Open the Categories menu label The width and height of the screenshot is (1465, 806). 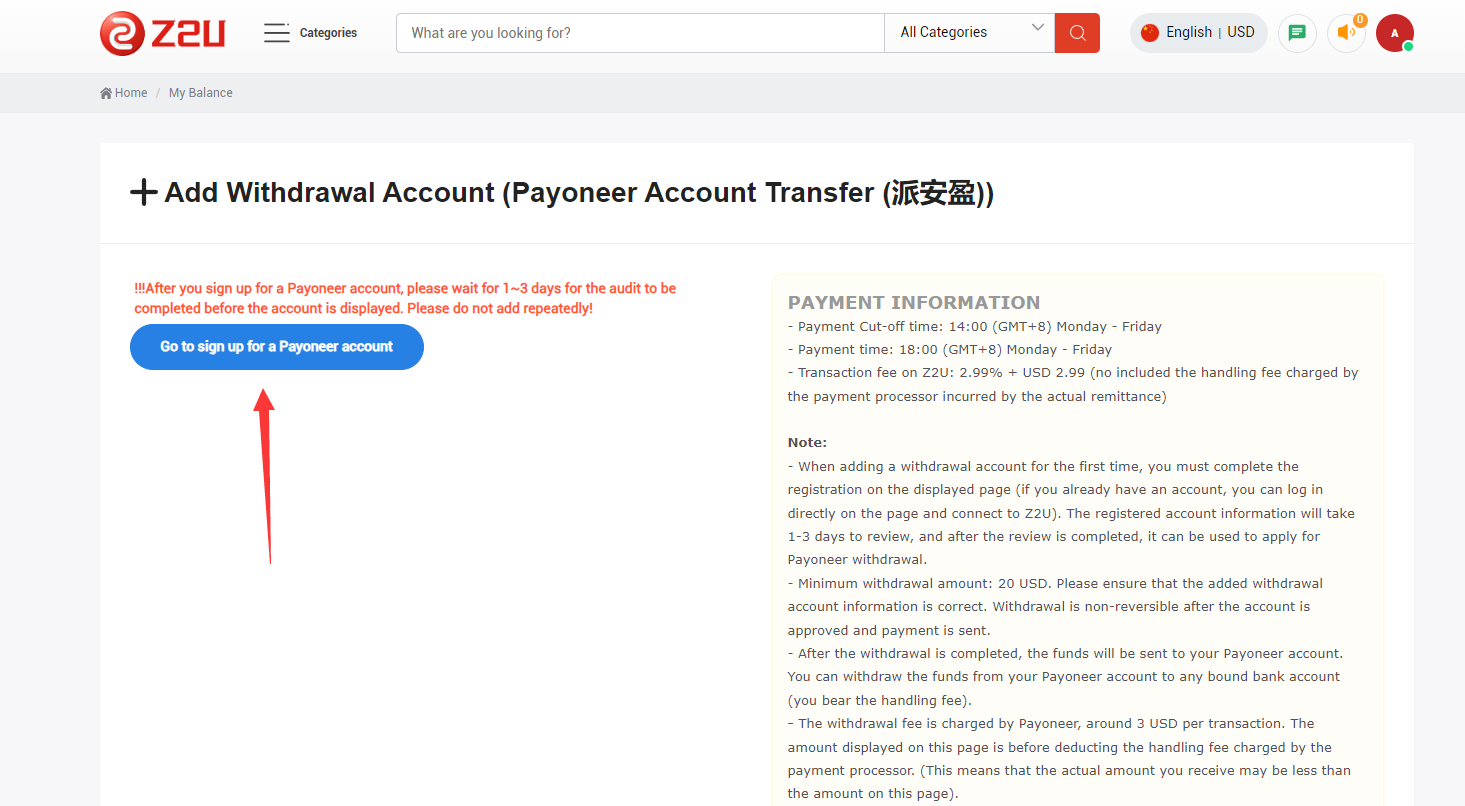coord(328,33)
